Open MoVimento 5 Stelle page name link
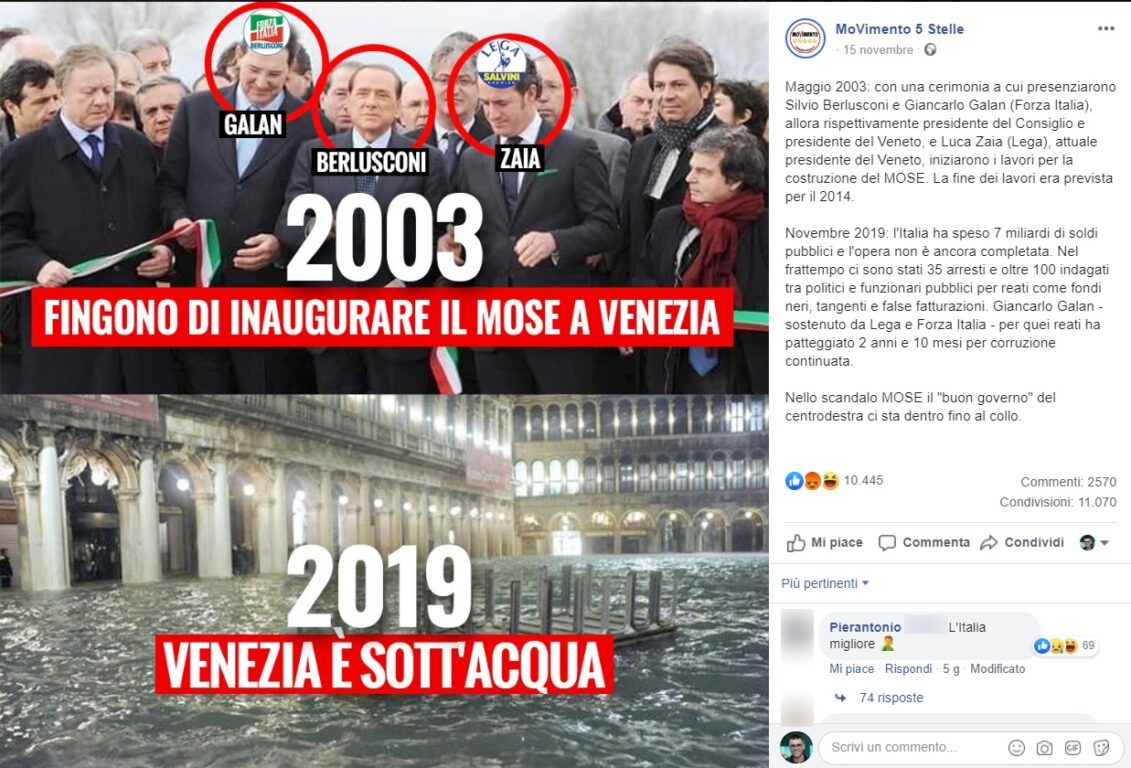This screenshot has width=1131, height=768. click(899, 29)
